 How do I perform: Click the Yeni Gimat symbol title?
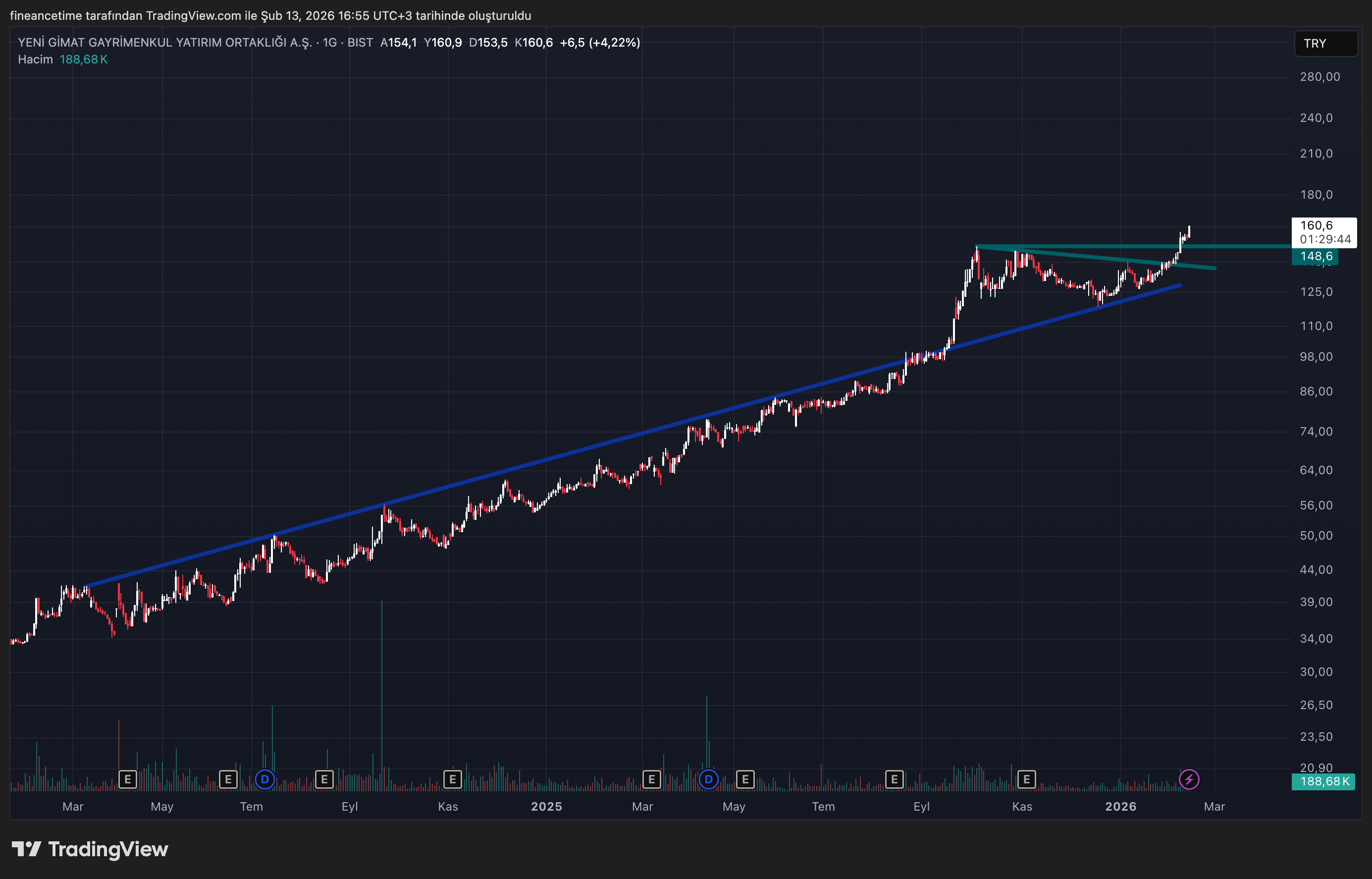tap(165, 43)
